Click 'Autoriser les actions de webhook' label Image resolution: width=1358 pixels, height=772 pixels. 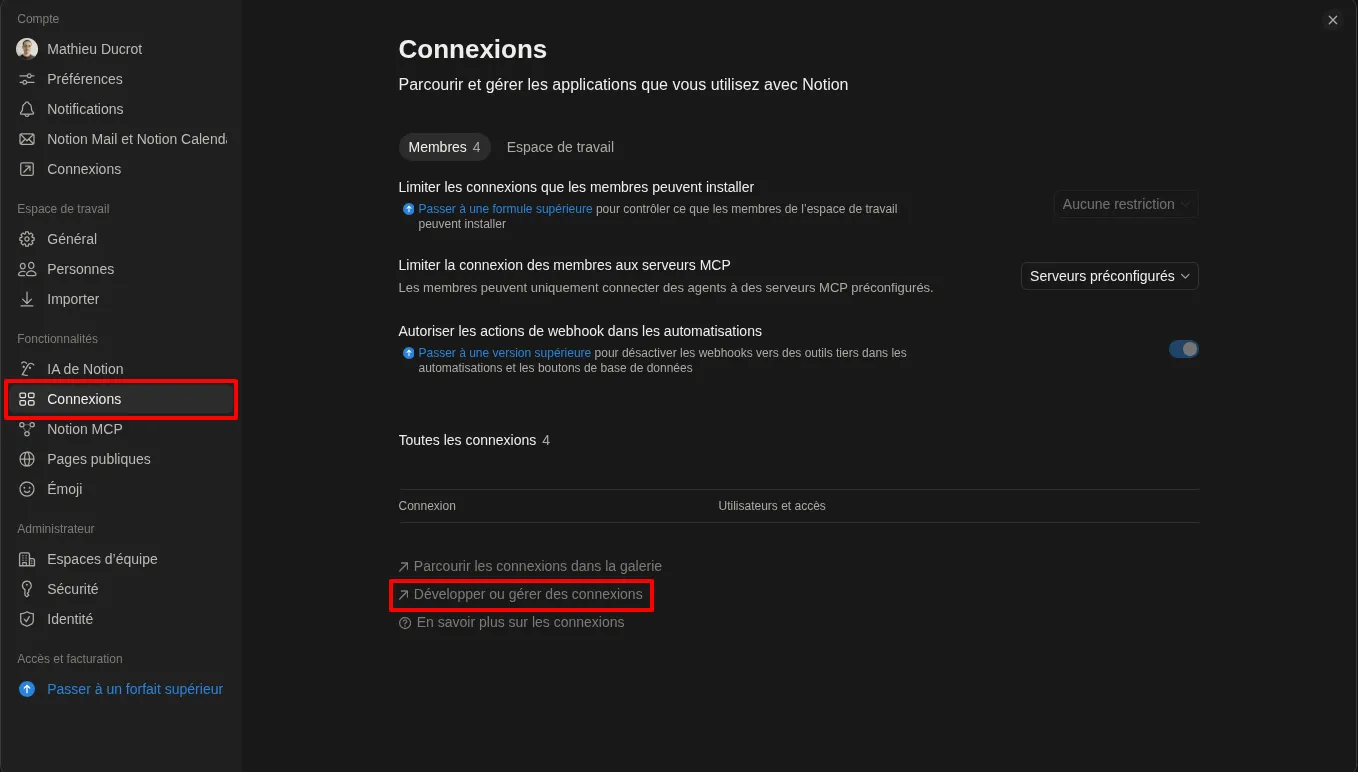[580, 331]
